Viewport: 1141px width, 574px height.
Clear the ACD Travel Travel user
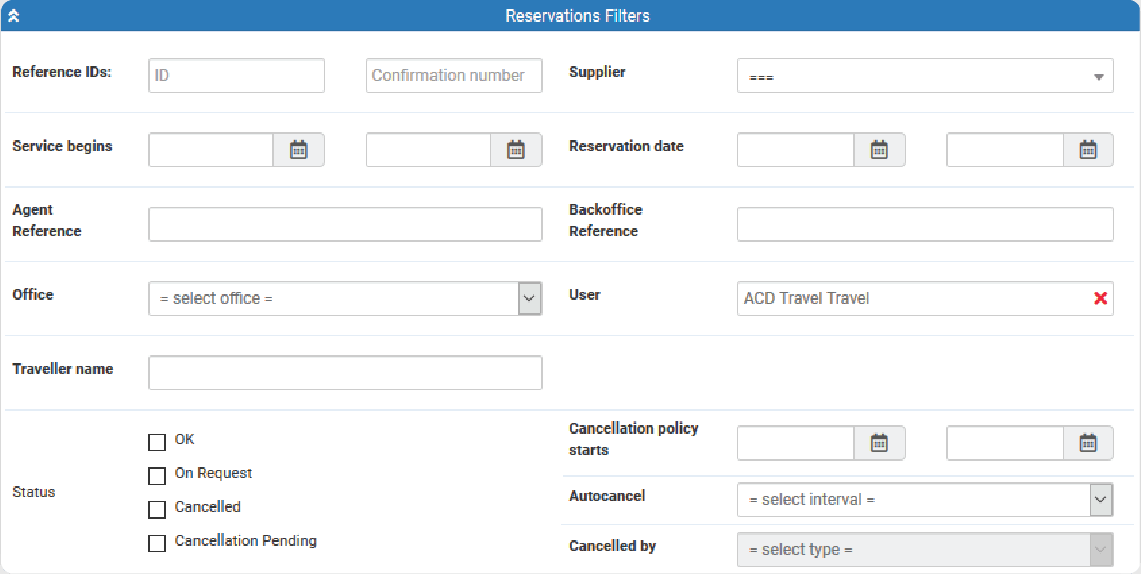[x=1100, y=298]
